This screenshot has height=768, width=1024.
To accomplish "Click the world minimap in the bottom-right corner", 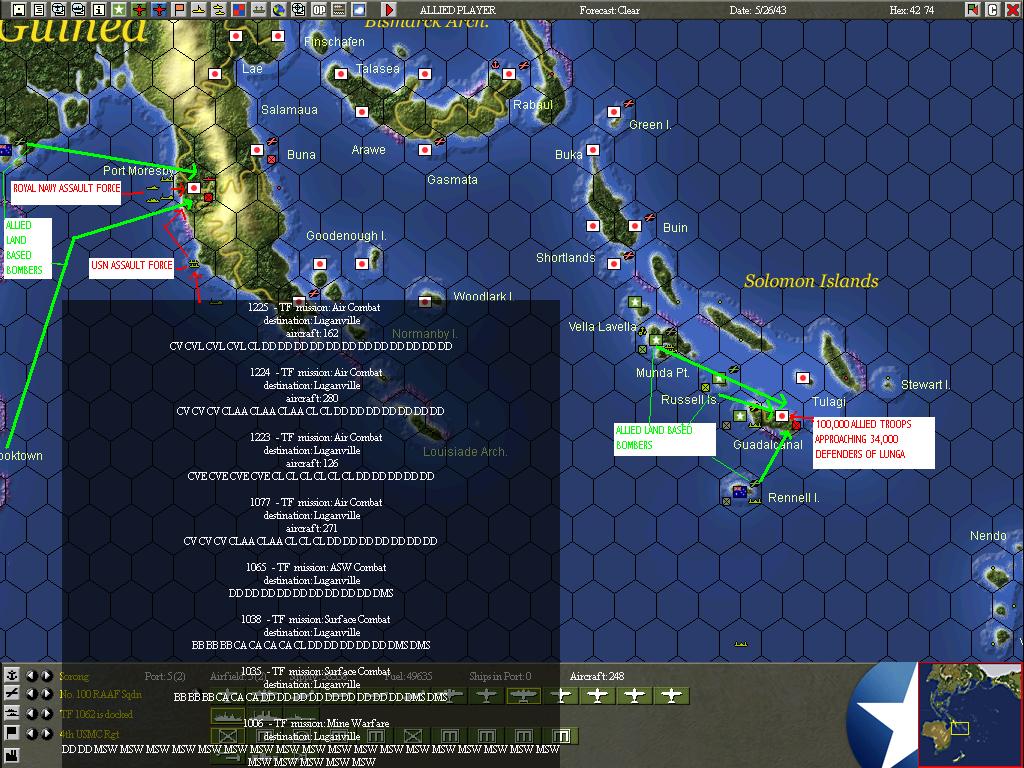I will click(x=969, y=714).
